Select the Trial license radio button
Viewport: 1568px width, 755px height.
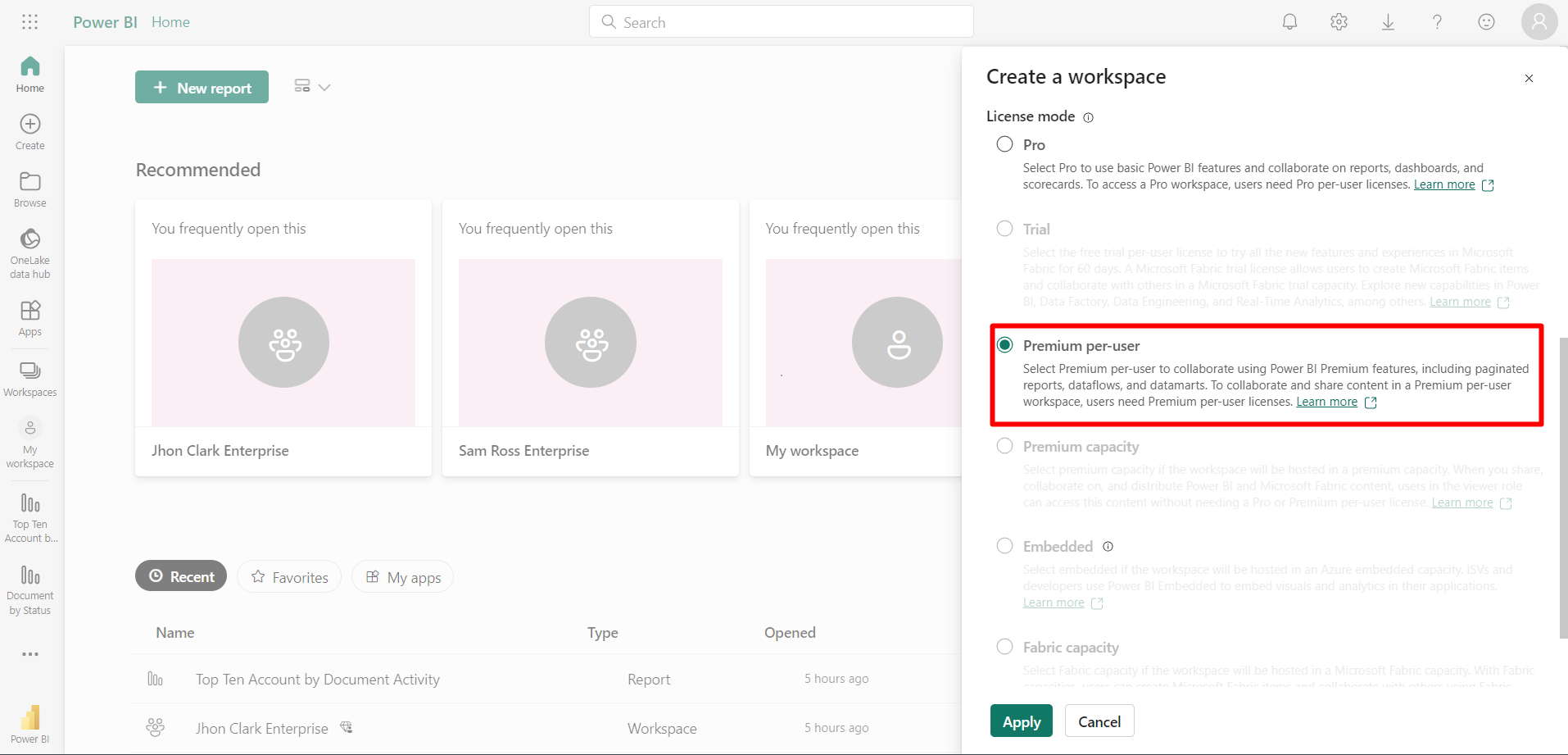(1004, 229)
